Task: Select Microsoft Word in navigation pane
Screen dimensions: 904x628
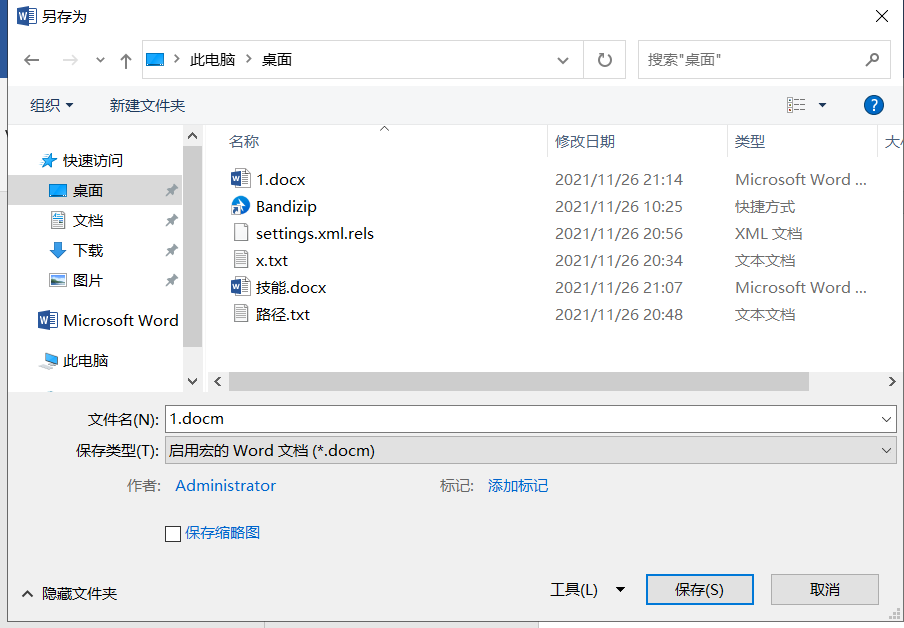Action: (120, 321)
